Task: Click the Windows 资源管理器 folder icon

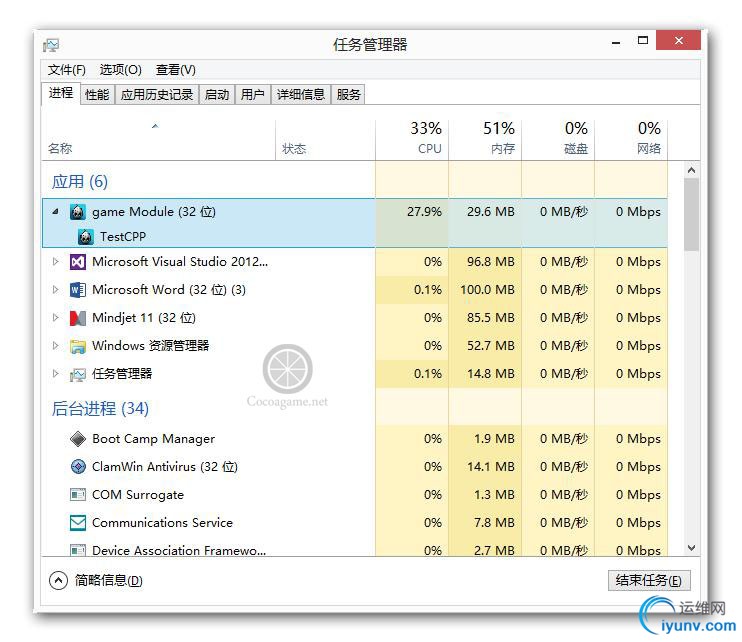Action: [78, 346]
